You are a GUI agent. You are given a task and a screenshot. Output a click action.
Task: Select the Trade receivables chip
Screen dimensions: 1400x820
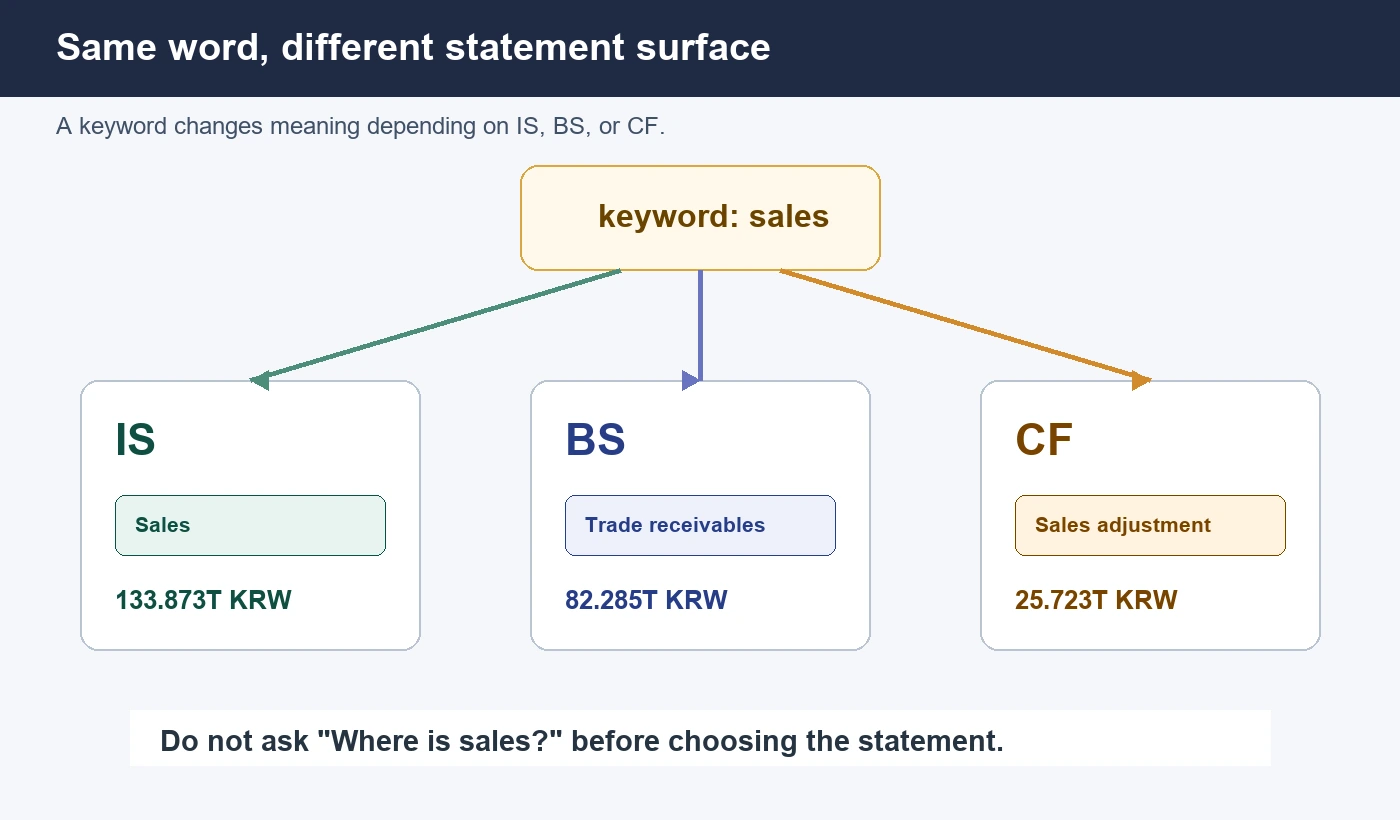tap(700, 525)
